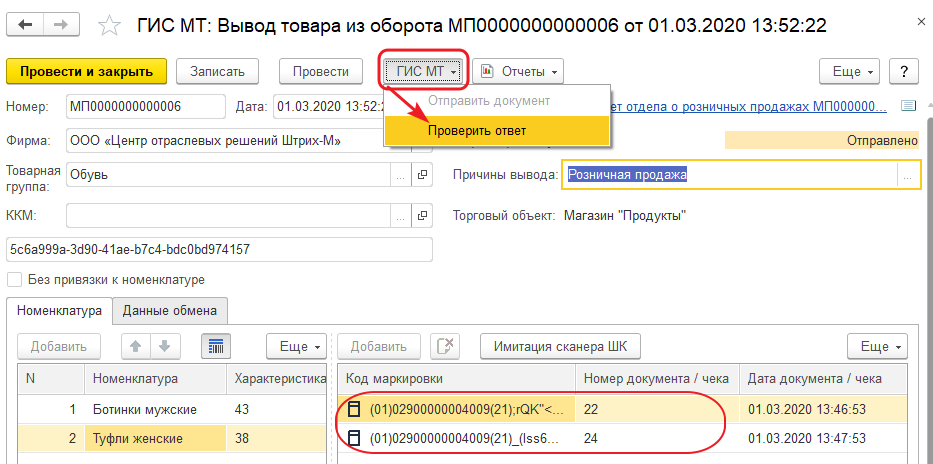Viewport: 933px width, 464px height.
Task: Move the nomenclature row up with arrow
Action: pyautogui.click(x=137, y=346)
